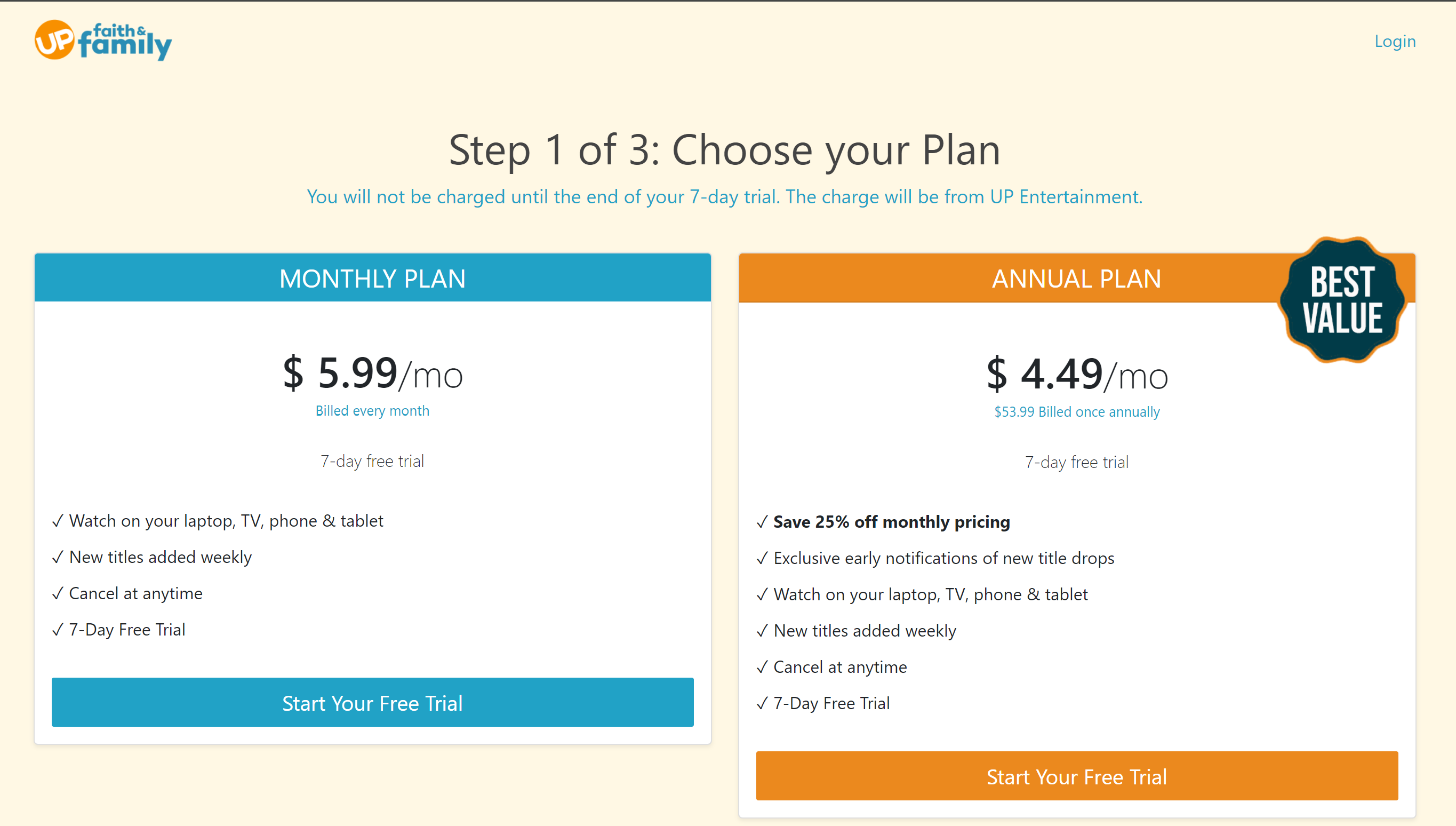Click 'Save 25% off monthly pricing' item
The image size is (1456, 826).
click(x=891, y=522)
